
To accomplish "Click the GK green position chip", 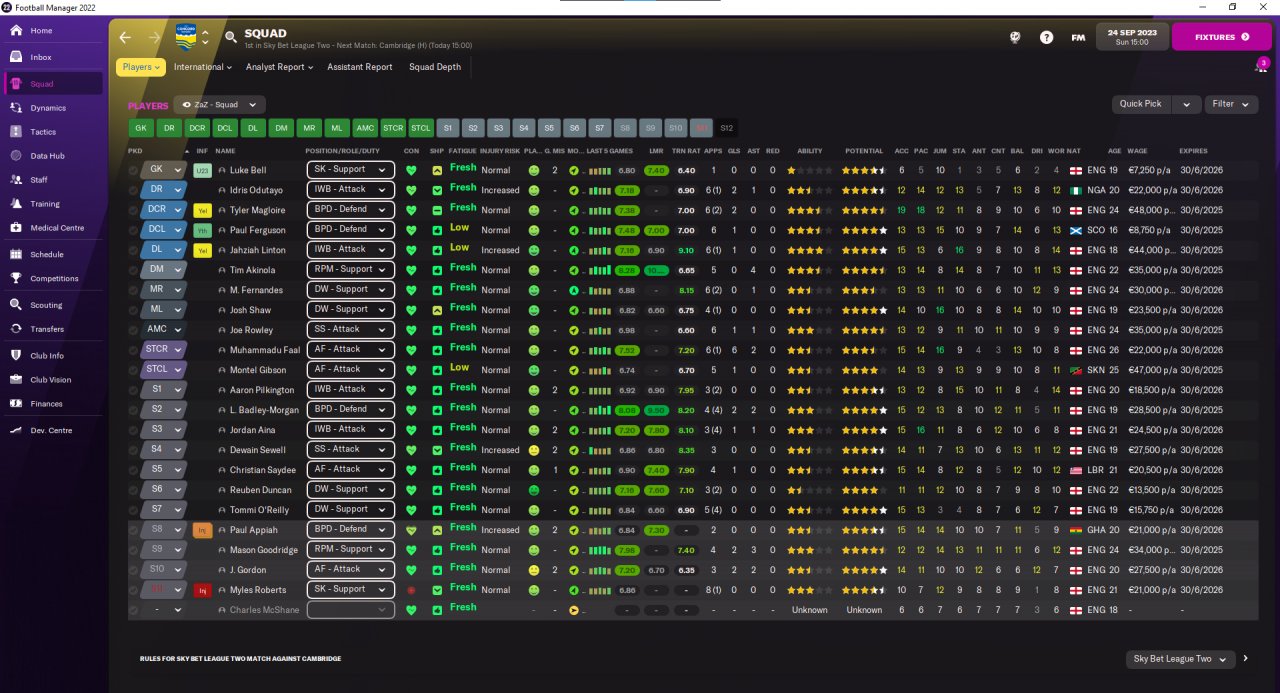I will click(140, 128).
